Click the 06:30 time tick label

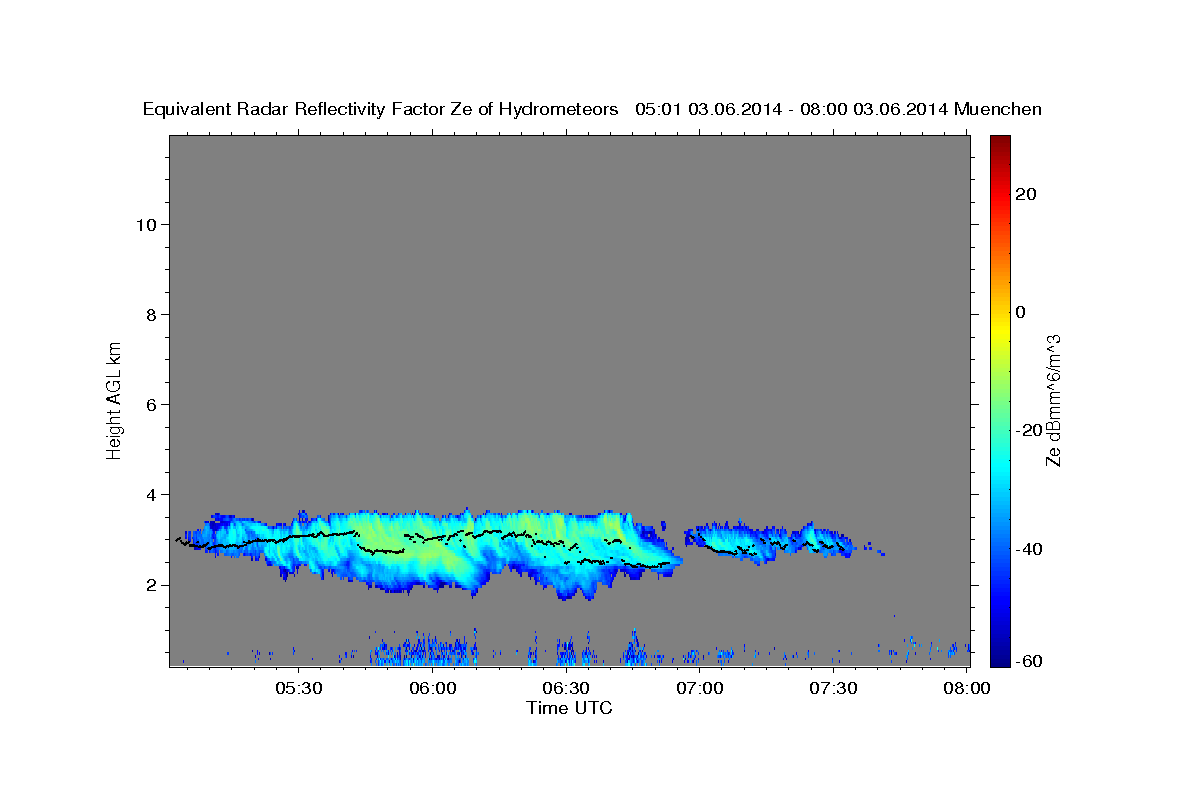pyautogui.click(x=566, y=688)
